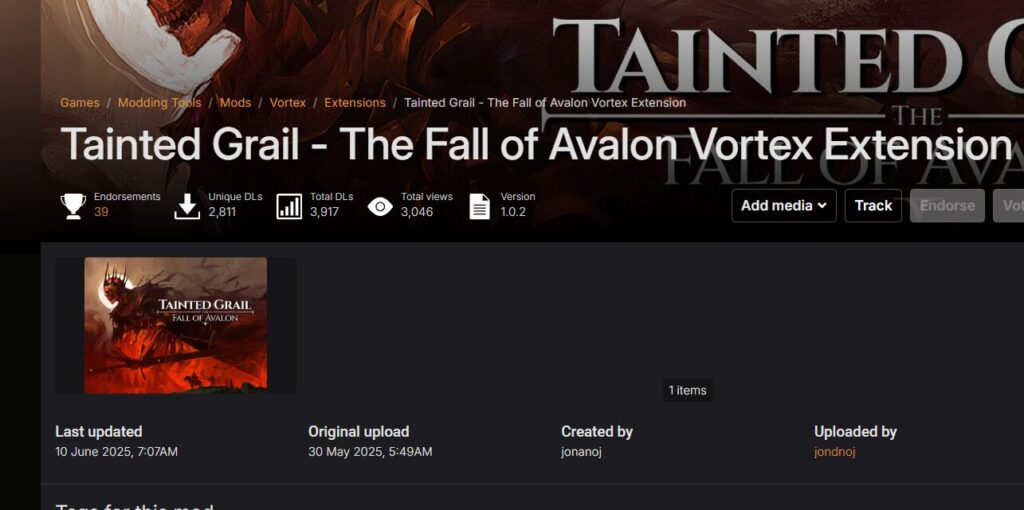
Task: Open the Add media dropdown
Action: click(x=784, y=206)
